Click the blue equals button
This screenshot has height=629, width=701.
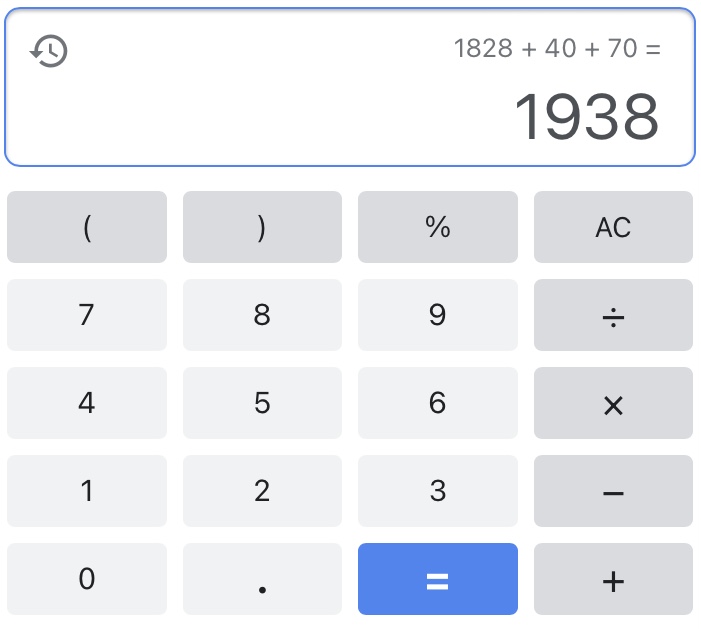pos(437,579)
